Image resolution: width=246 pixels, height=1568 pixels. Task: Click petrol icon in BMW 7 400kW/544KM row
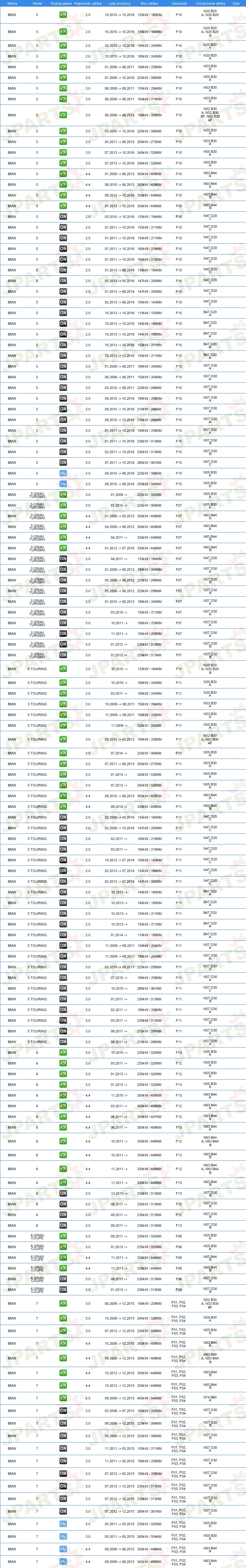click(x=63, y=1398)
